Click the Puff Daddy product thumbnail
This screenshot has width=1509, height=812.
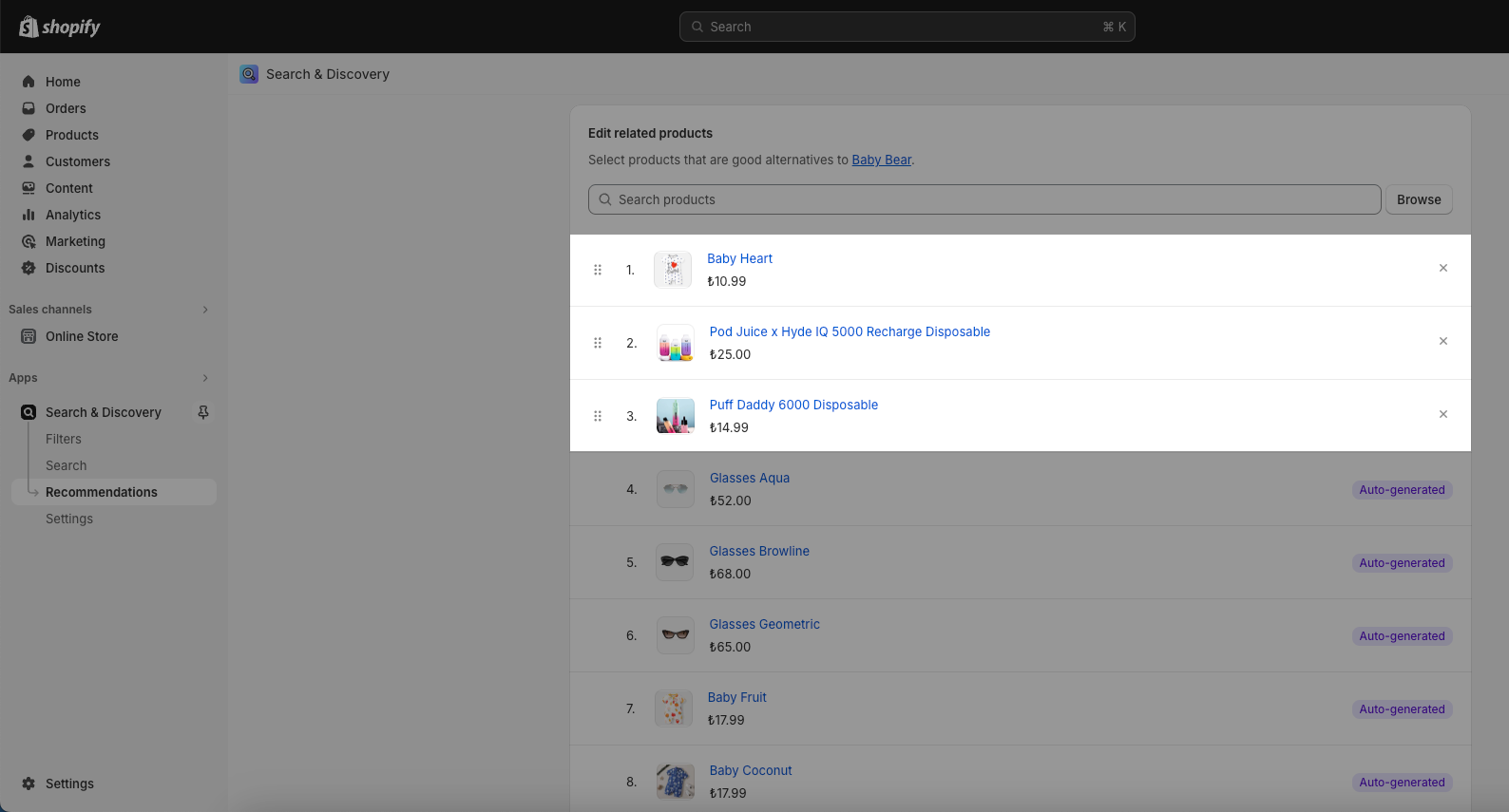676,416
